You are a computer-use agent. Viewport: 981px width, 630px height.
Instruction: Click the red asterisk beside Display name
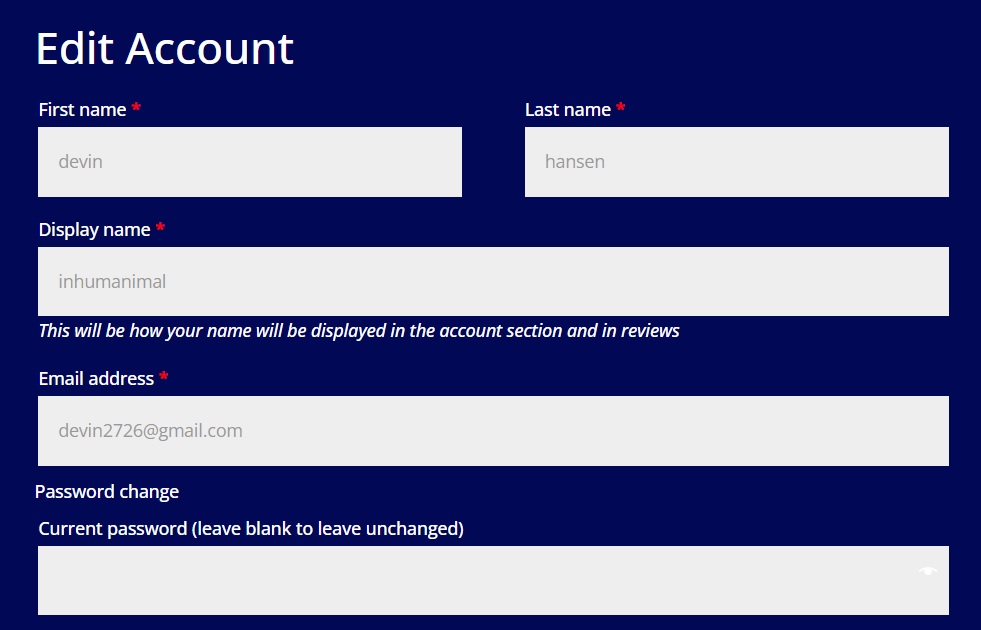[160, 227]
